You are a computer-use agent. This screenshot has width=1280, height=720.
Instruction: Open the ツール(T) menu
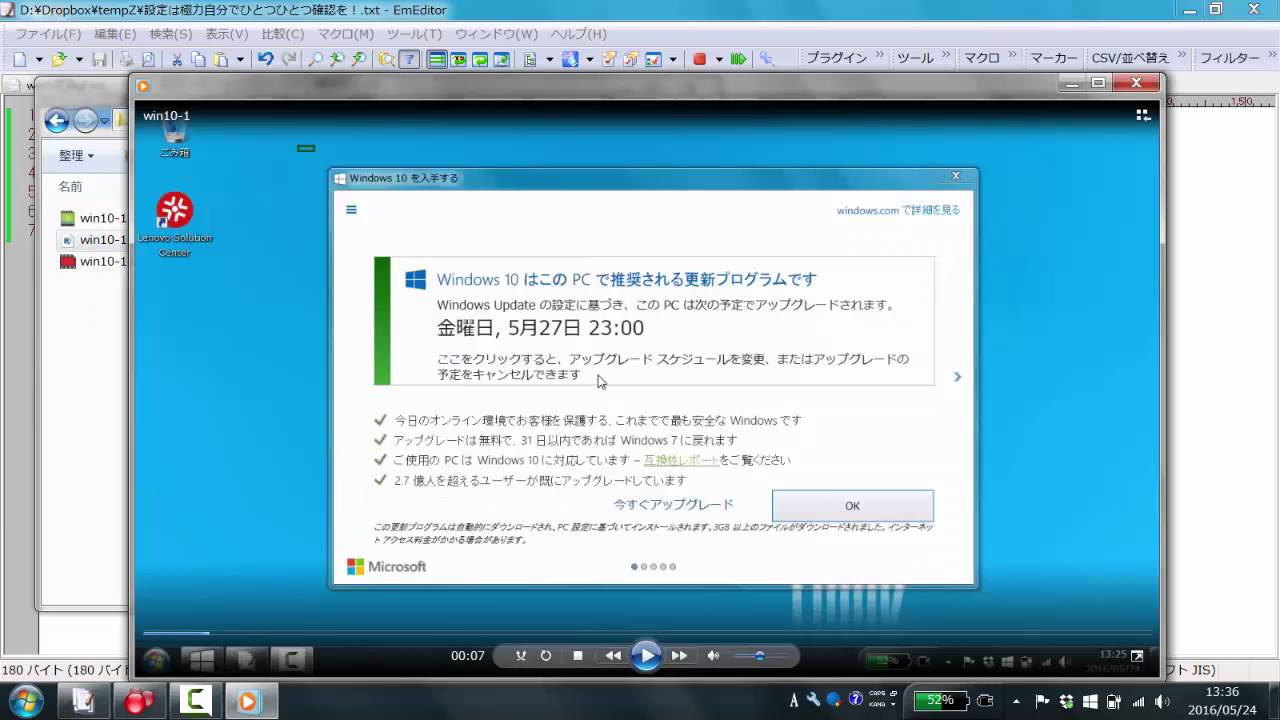(x=414, y=34)
